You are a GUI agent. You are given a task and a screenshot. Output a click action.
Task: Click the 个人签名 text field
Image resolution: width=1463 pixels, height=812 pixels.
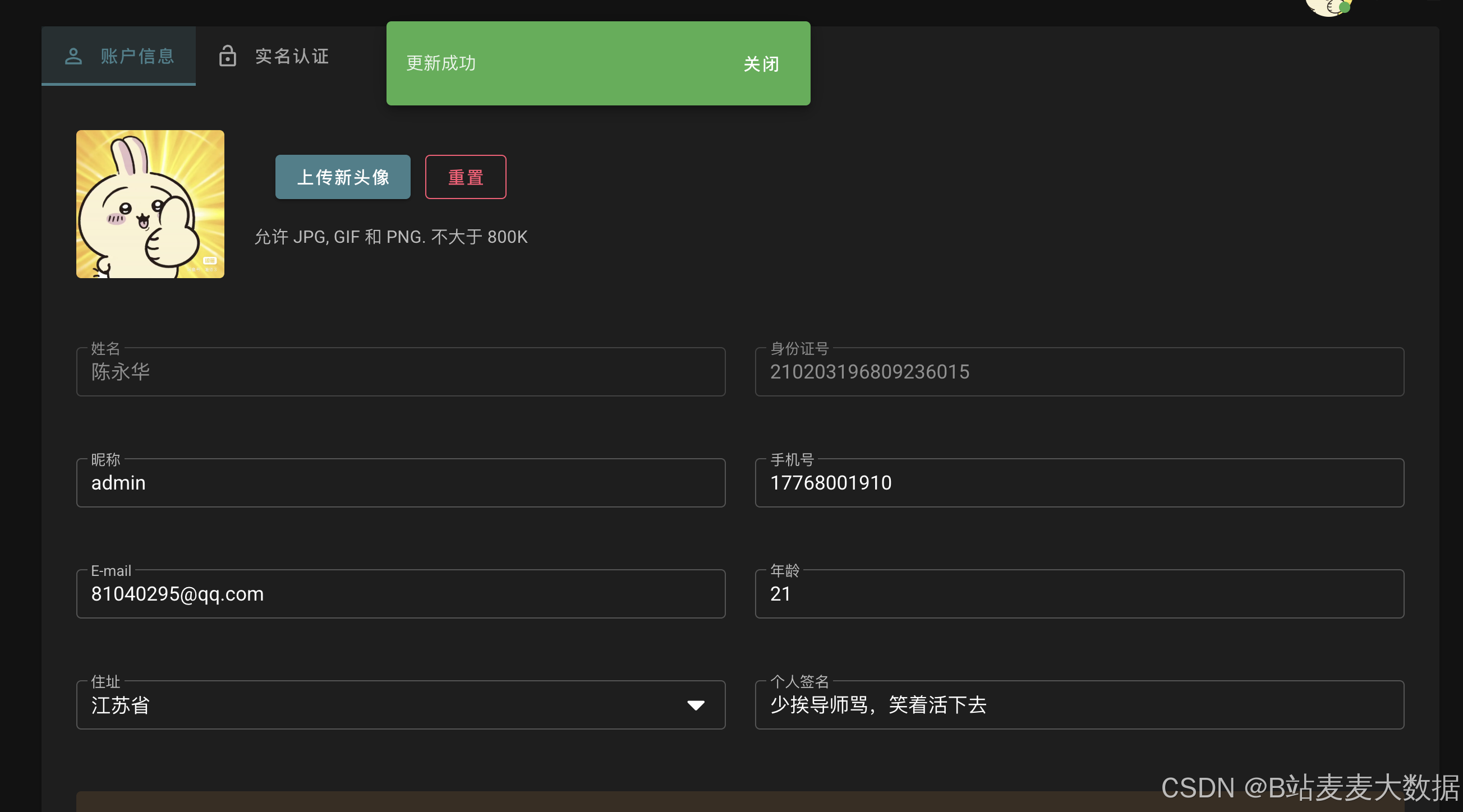pyautogui.click(x=1079, y=705)
